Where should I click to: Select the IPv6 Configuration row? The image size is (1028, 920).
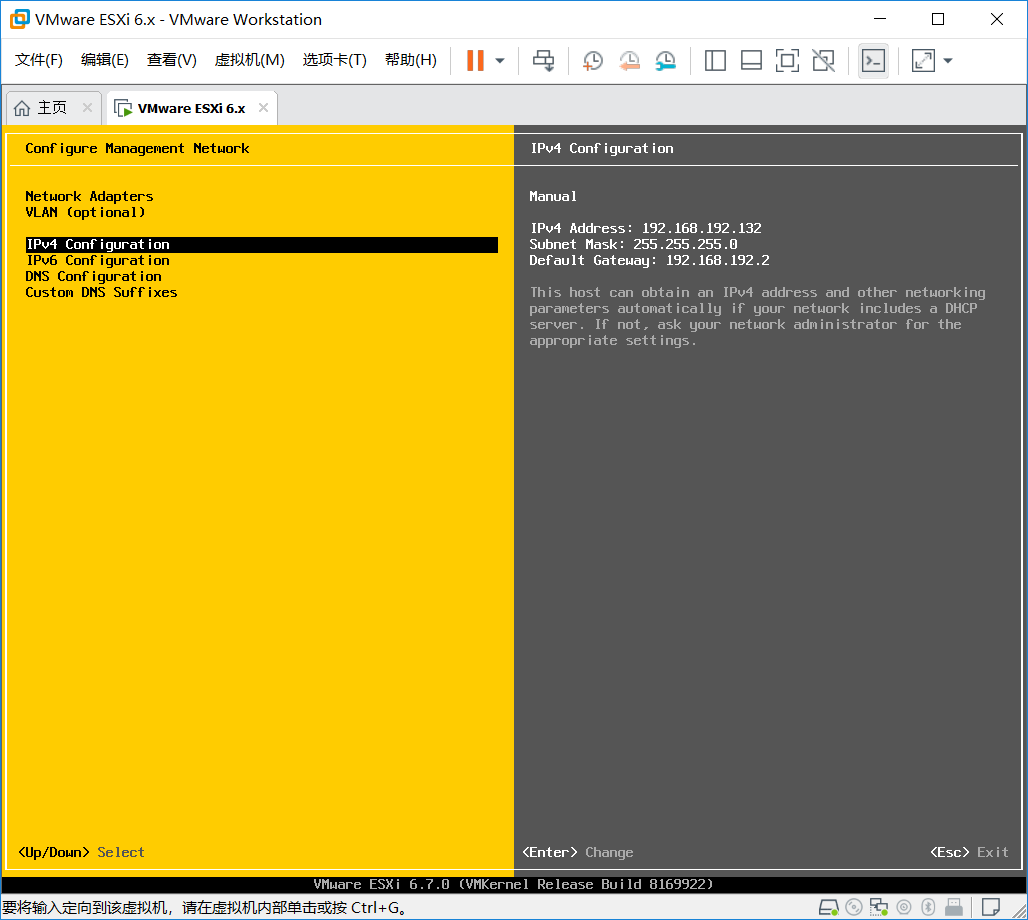pos(98,260)
